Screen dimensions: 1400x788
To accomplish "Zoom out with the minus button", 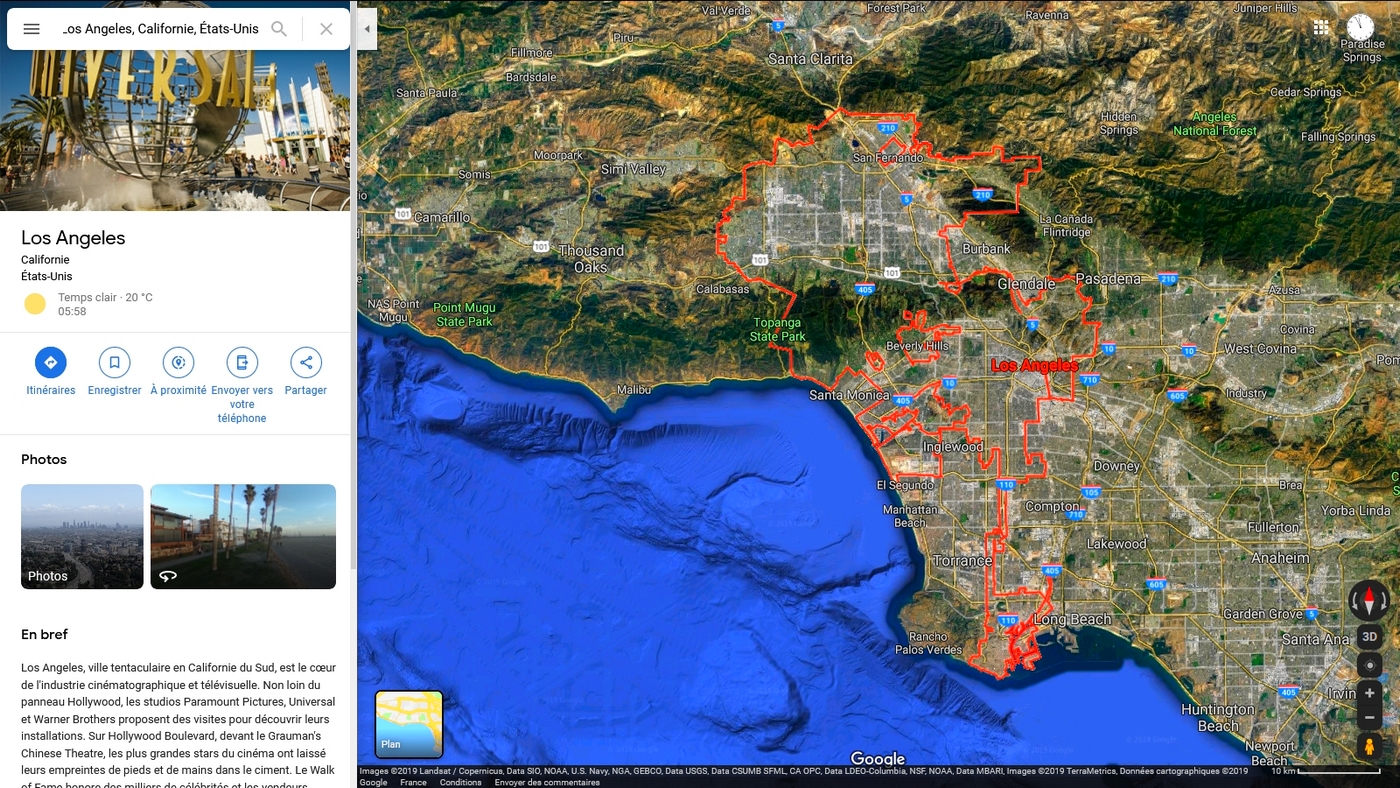I will (1369, 718).
